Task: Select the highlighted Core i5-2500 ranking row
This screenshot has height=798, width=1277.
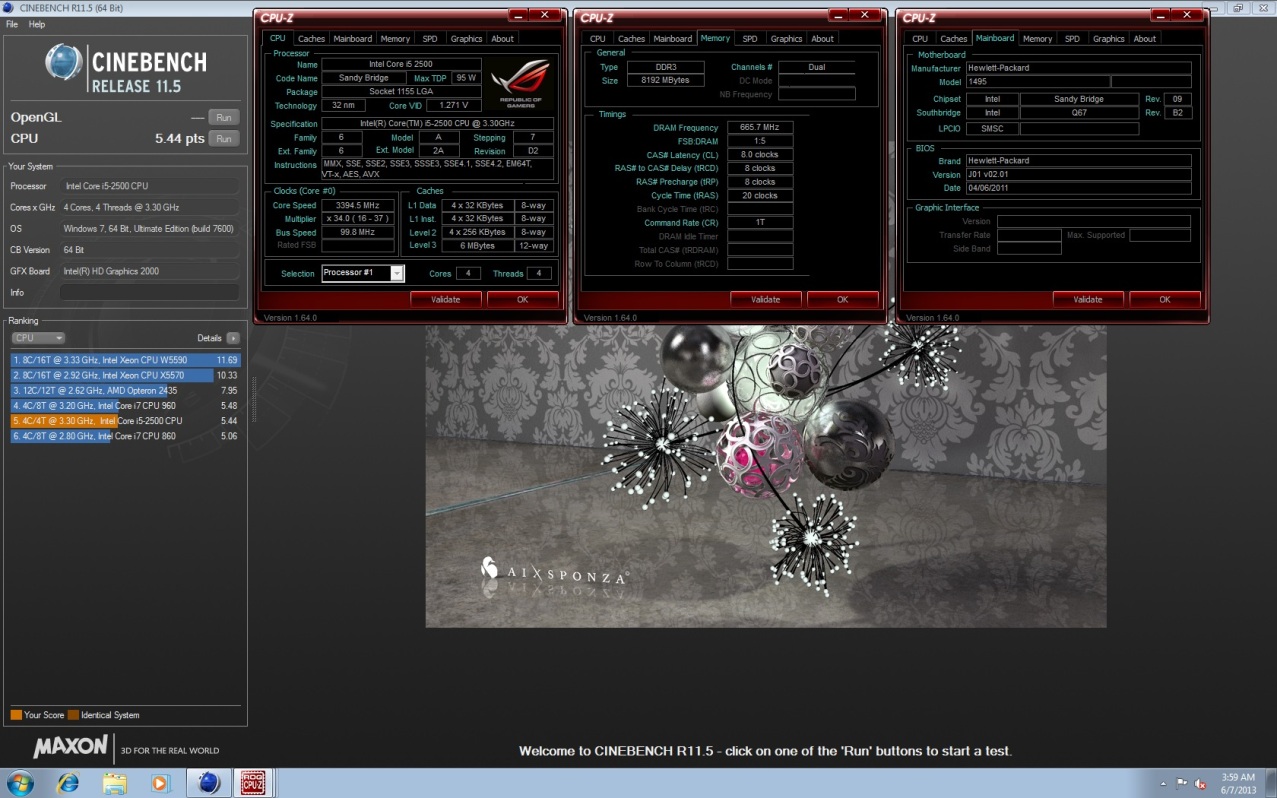Action: pos(126,421)
